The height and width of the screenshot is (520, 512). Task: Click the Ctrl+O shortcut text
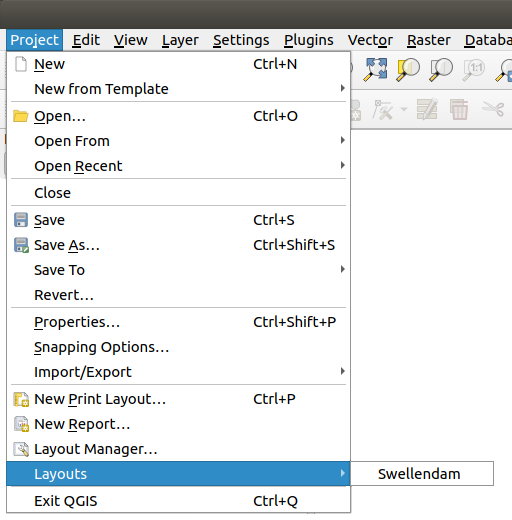coord(275,116)
